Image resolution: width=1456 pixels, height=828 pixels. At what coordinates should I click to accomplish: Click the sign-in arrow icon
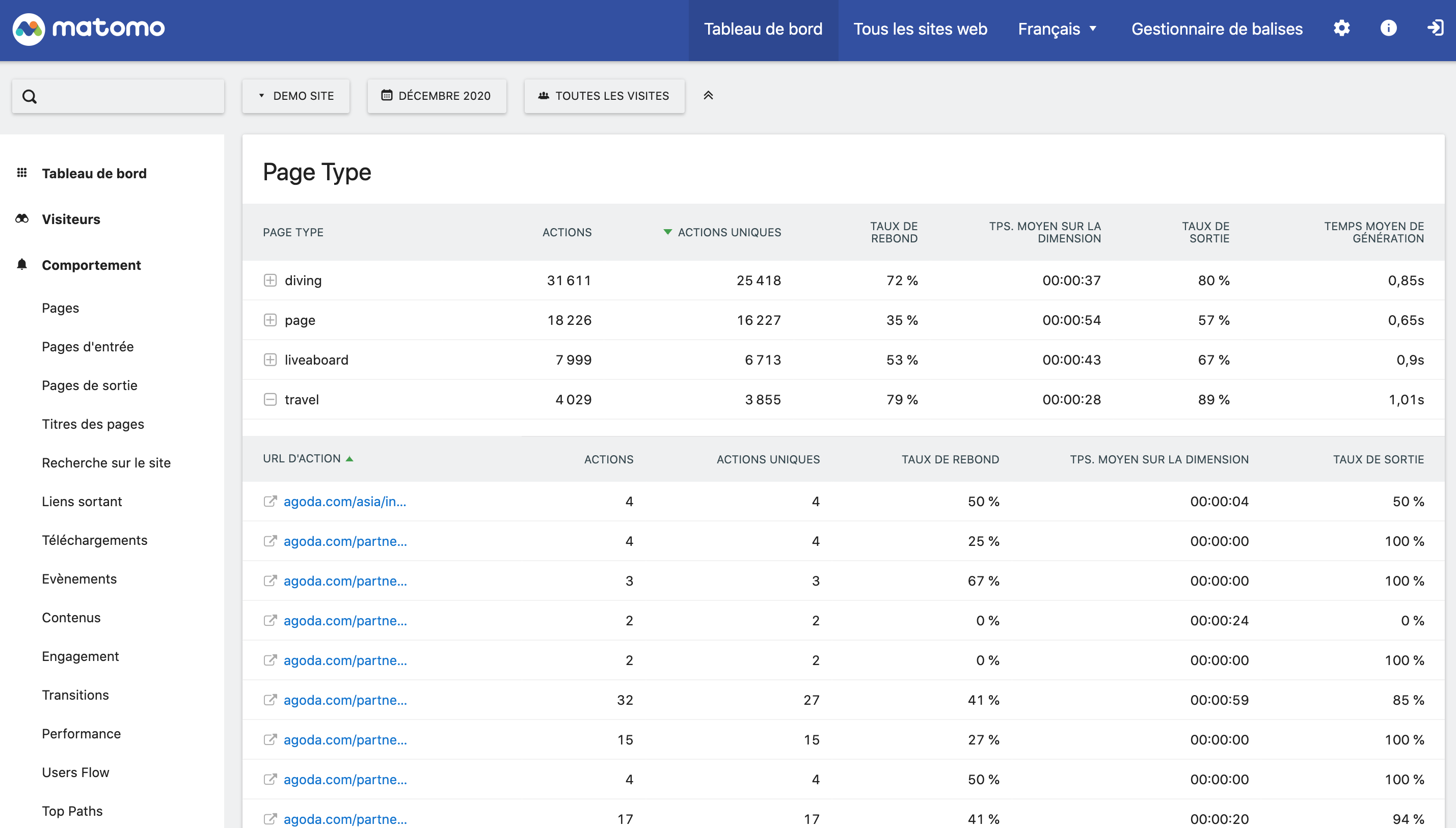pos(1435,29)
